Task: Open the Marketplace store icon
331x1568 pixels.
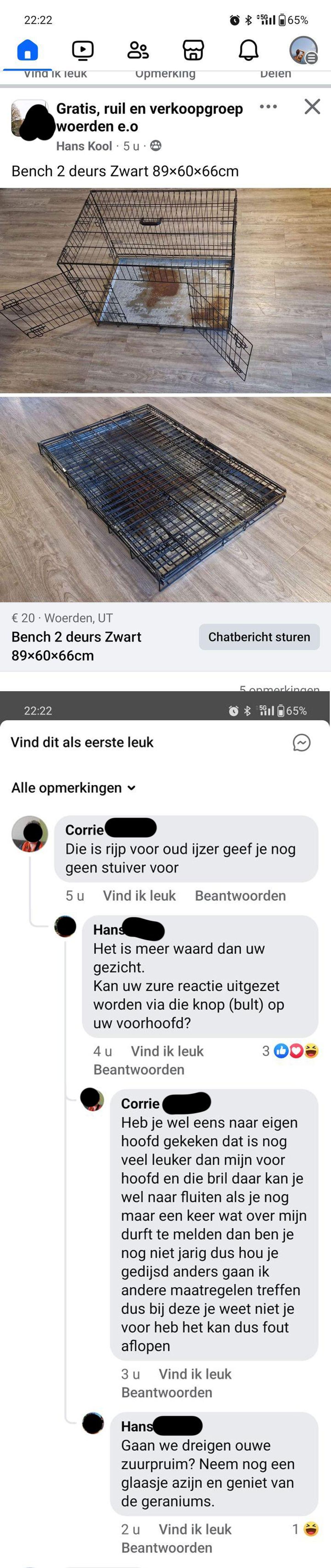Action: (x=193, y=50)
